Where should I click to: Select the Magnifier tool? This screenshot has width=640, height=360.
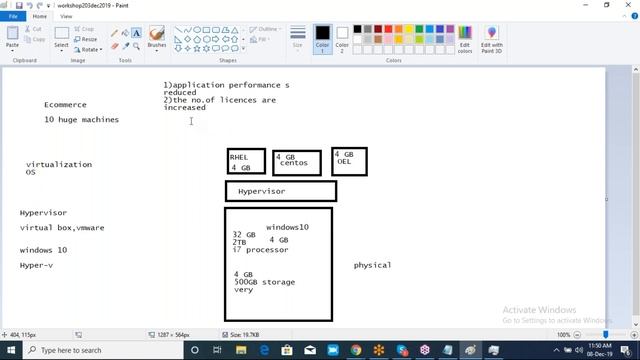coord(136,47)
